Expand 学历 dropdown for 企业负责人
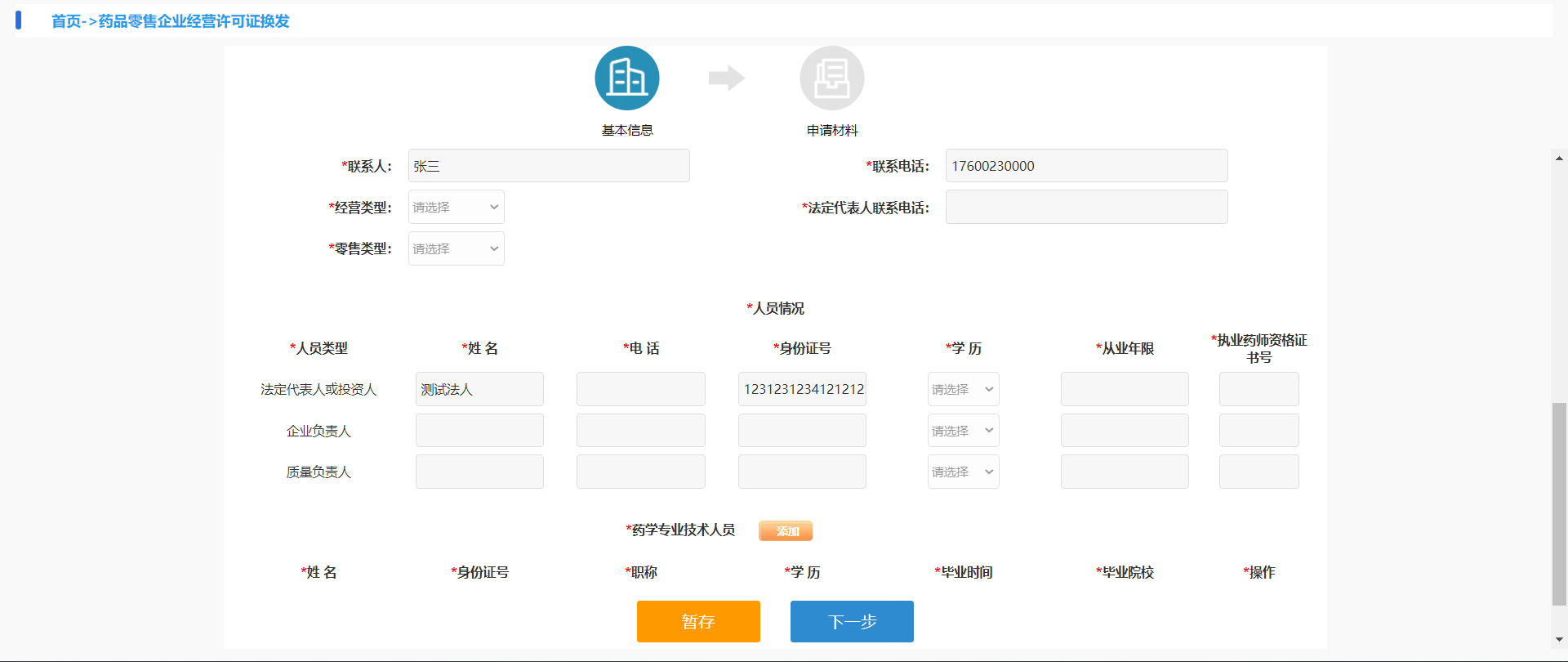The height and width of the screenshot is (662, 1568). (963, 431)
